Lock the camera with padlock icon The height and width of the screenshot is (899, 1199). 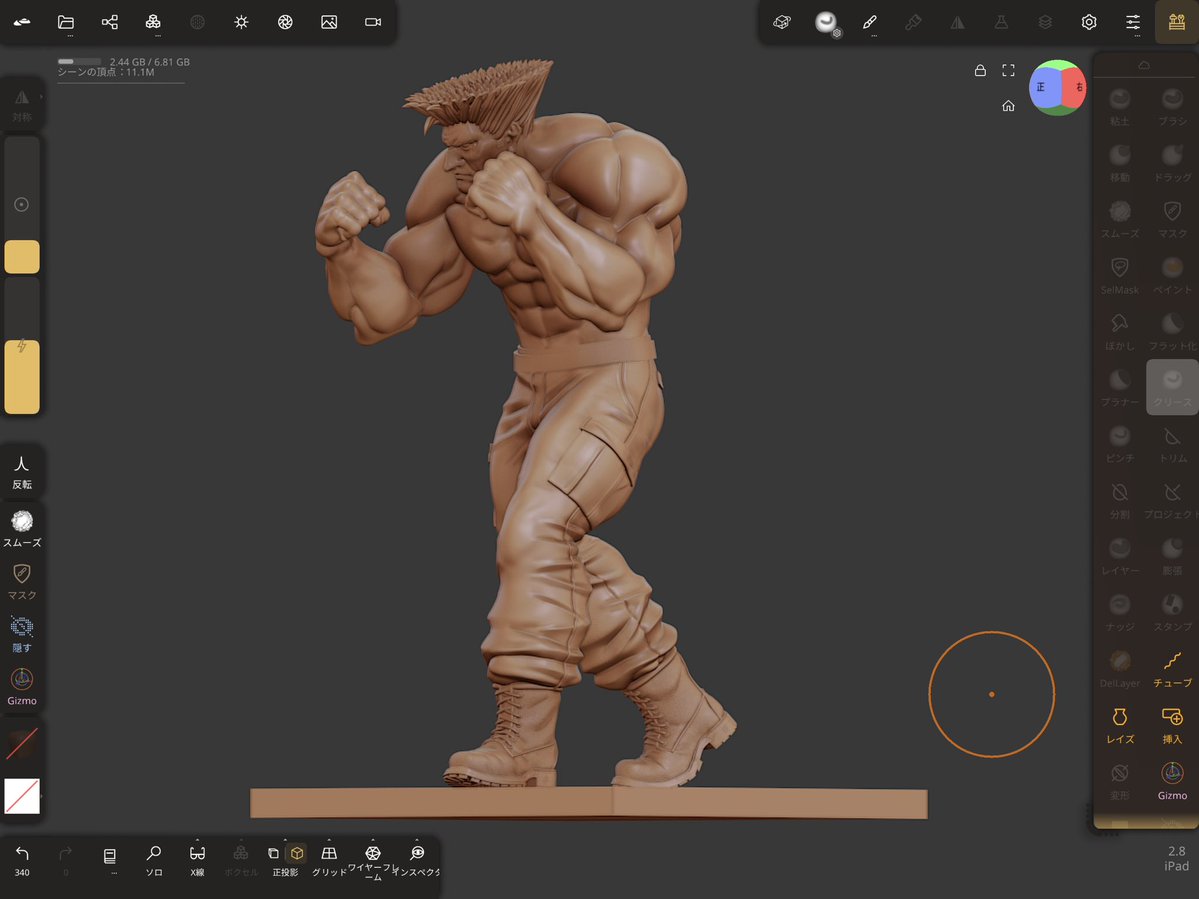[980, 70]
